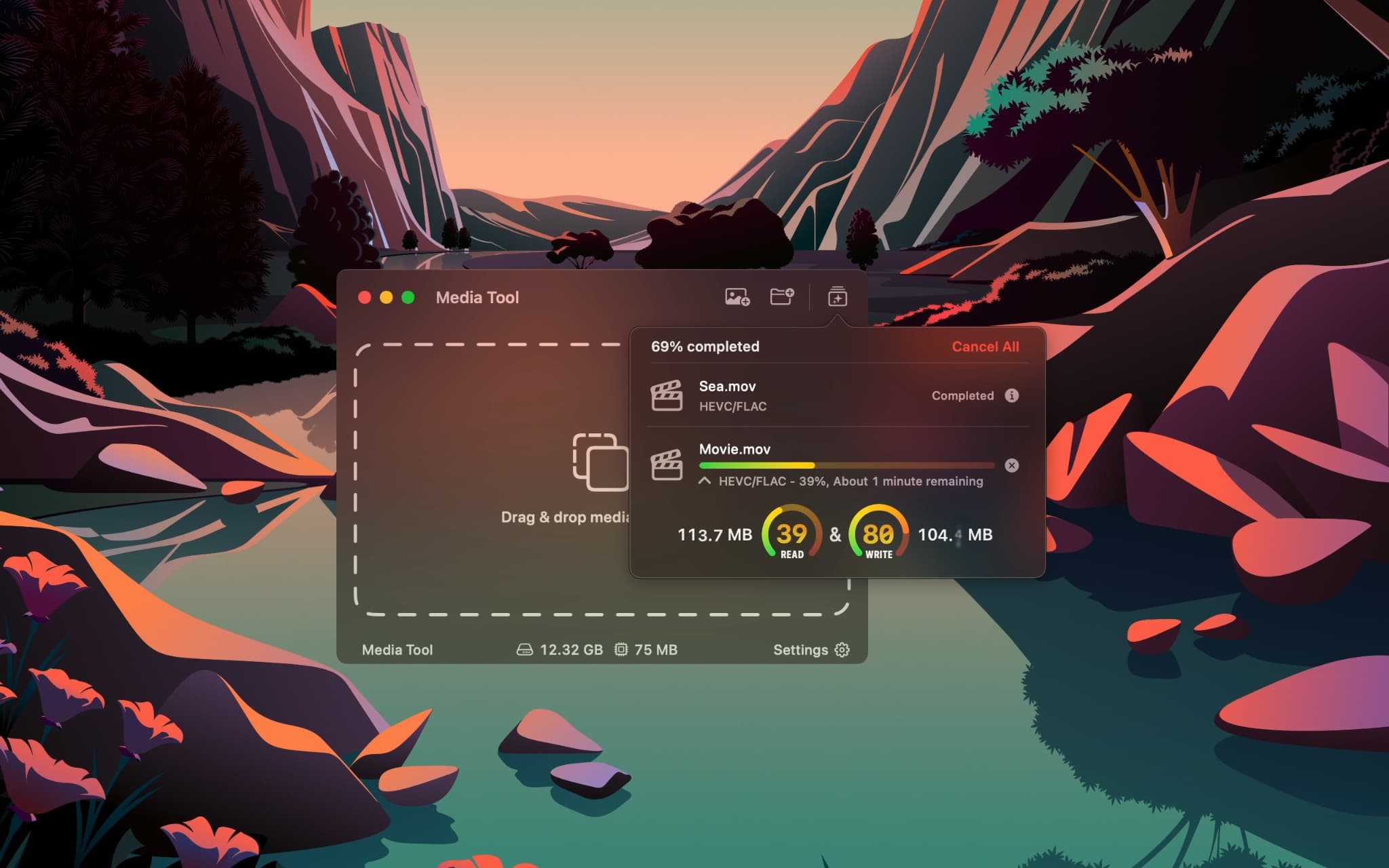Open info details for completed Sea.mov conversion
The height and width of the screenshot is (868, 1389).
click(1013, 396)
